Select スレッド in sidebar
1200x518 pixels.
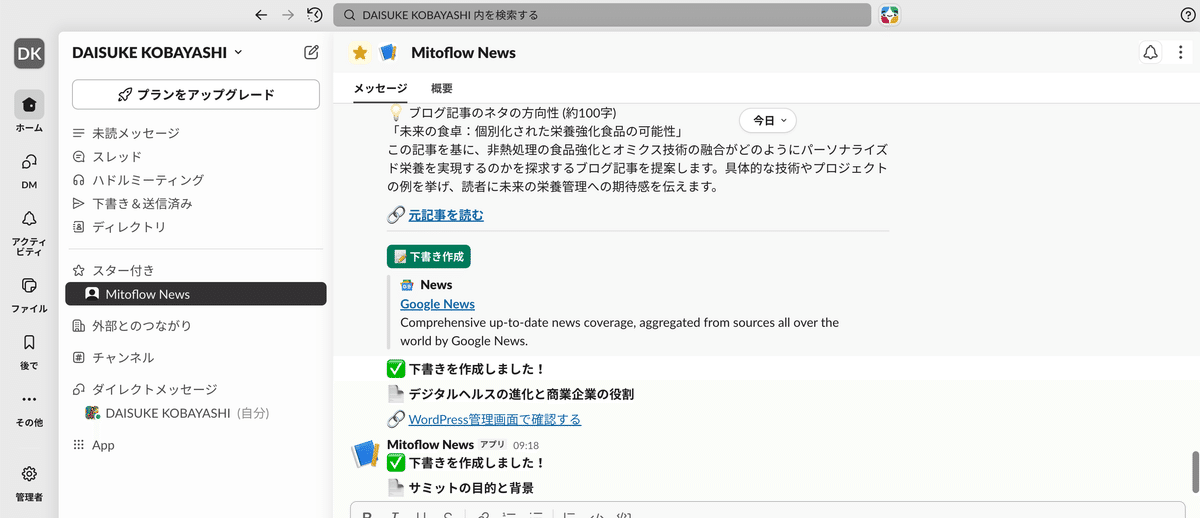[117, 157]
